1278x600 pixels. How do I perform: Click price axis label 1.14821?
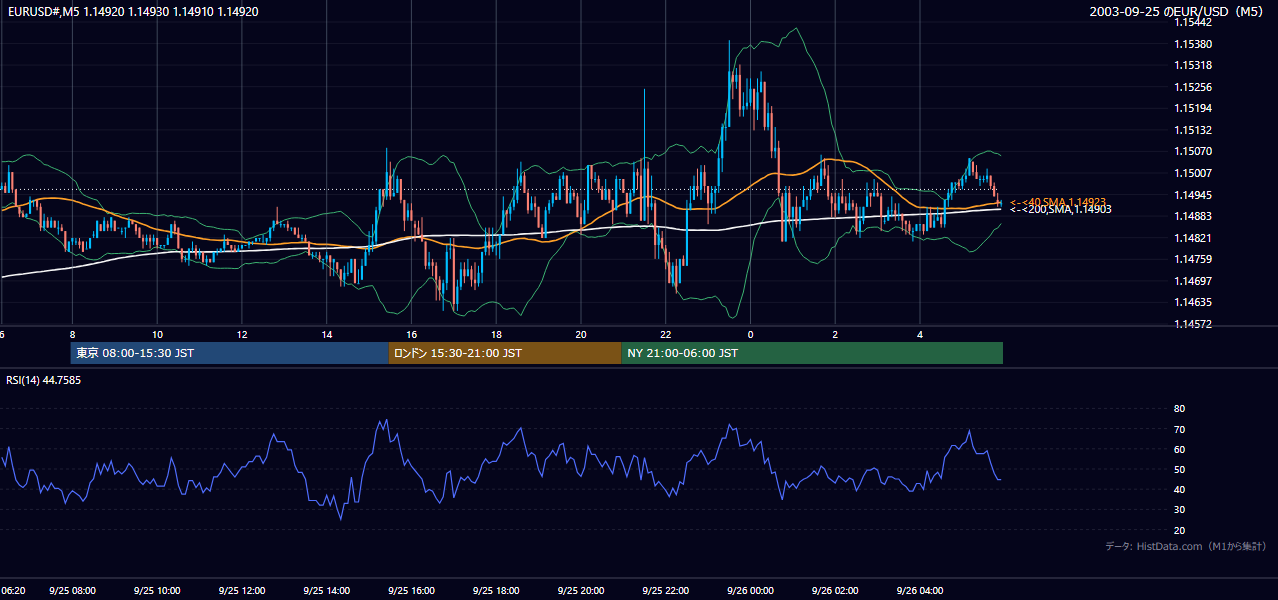1193,238
